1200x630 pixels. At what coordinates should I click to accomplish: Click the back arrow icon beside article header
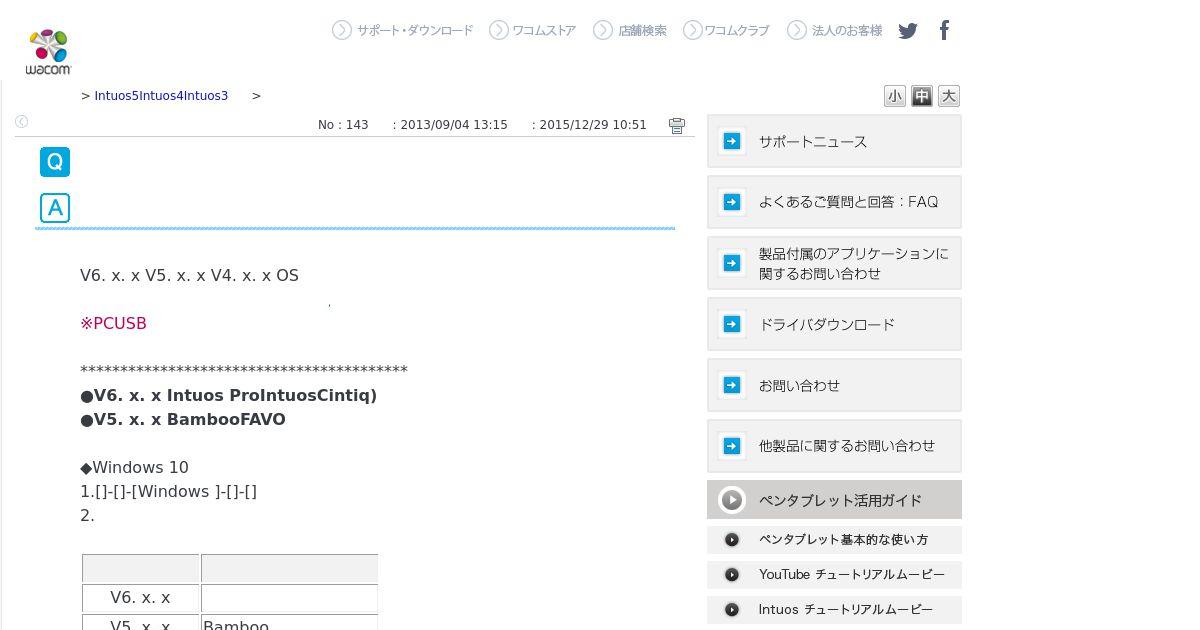coord(21,122)
